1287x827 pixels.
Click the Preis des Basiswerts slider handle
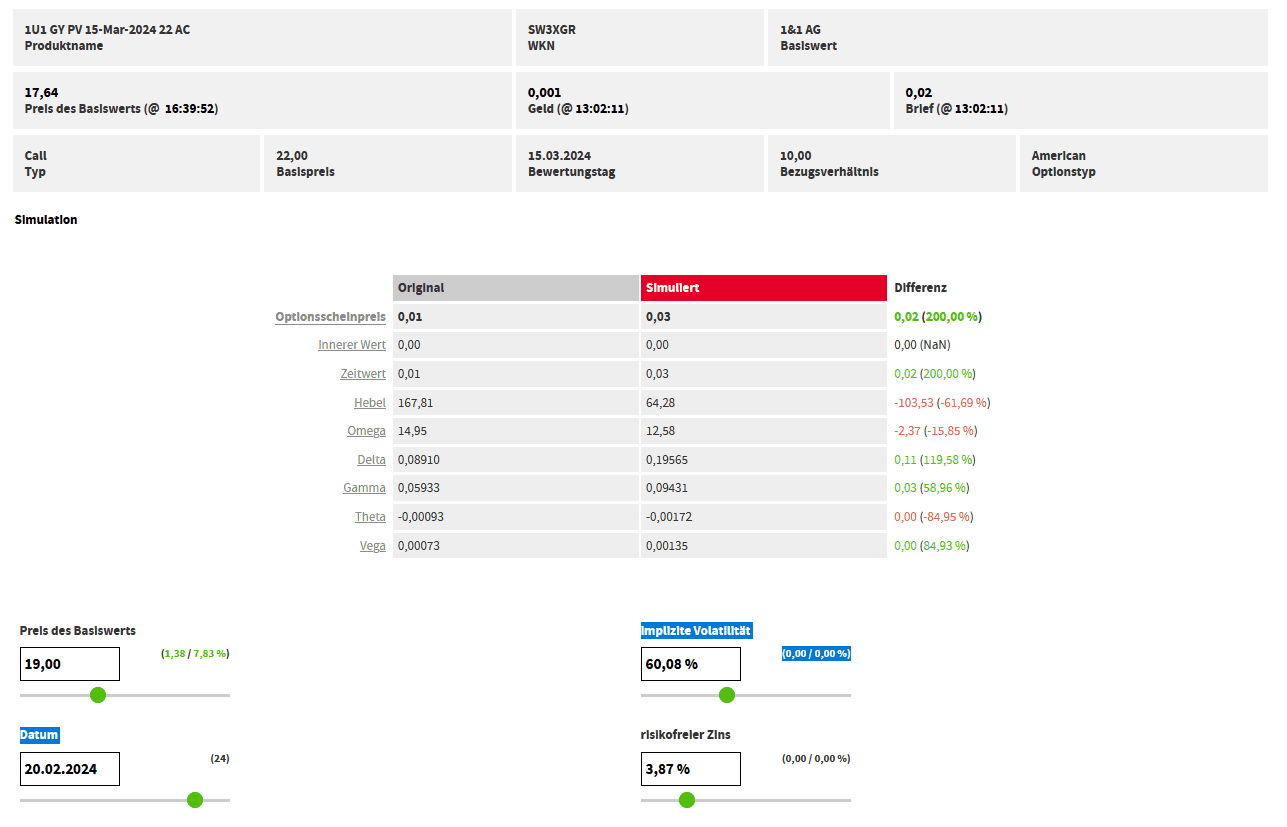point(98,695)
